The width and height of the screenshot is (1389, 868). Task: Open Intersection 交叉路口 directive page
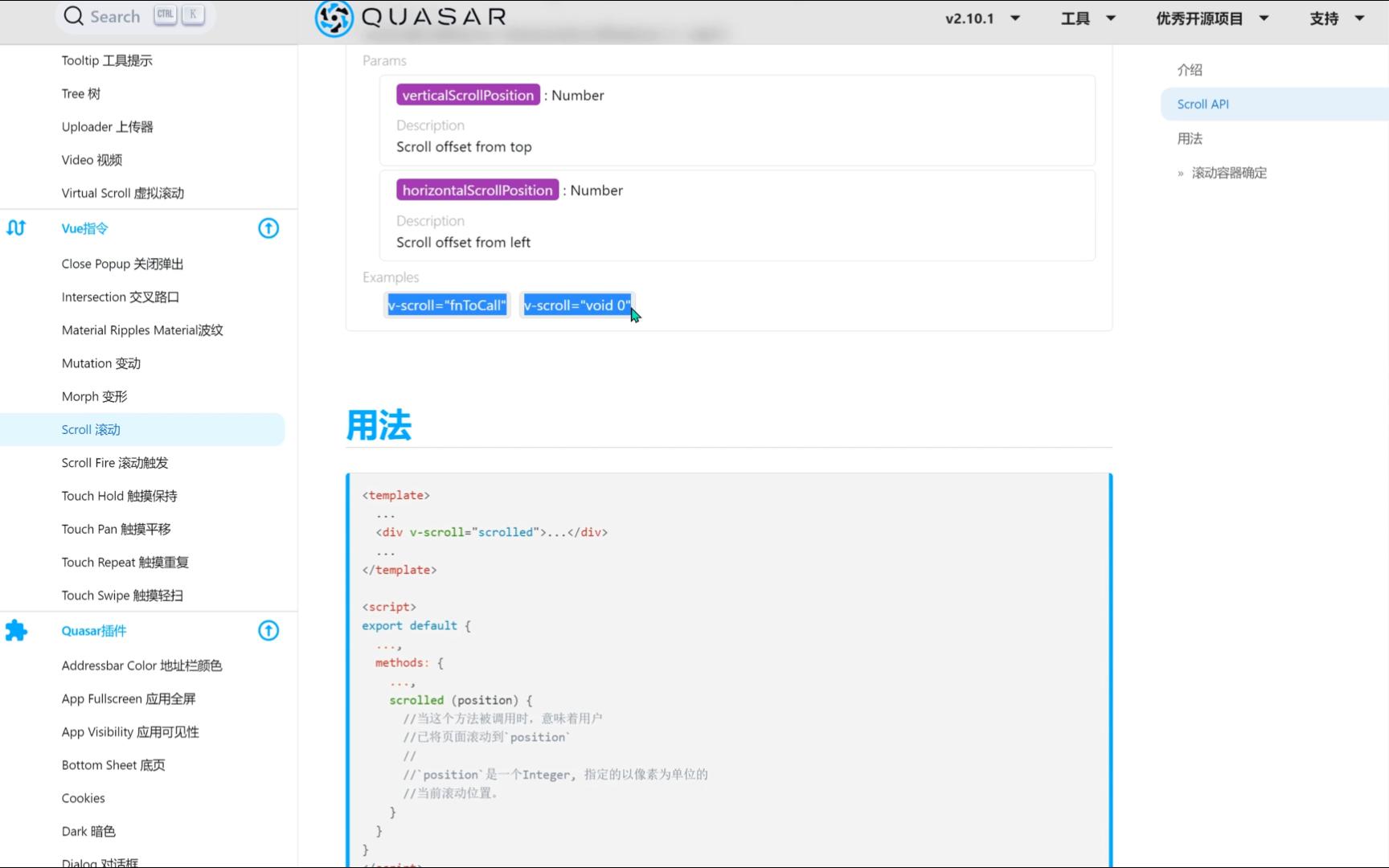click(x=121, y=297)
